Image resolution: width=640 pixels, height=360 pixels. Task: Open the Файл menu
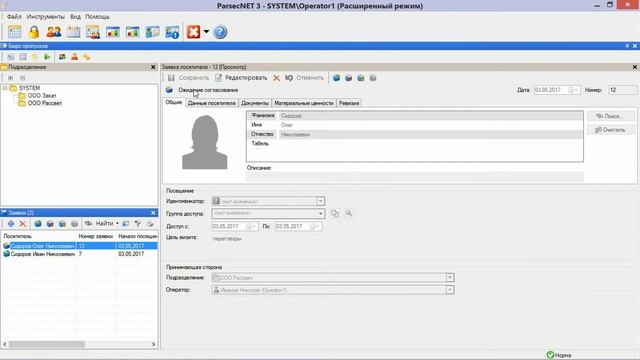pos(14,17)
